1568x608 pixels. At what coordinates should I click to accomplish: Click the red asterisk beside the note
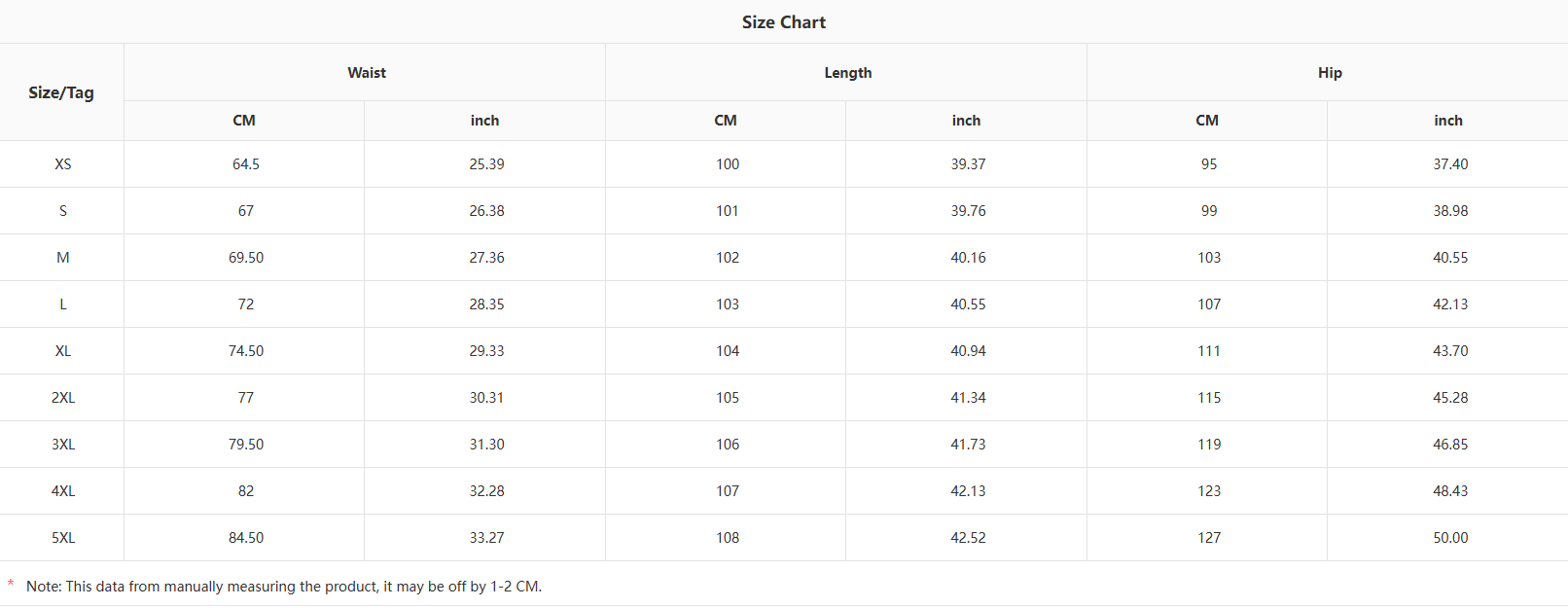[11, 585]
